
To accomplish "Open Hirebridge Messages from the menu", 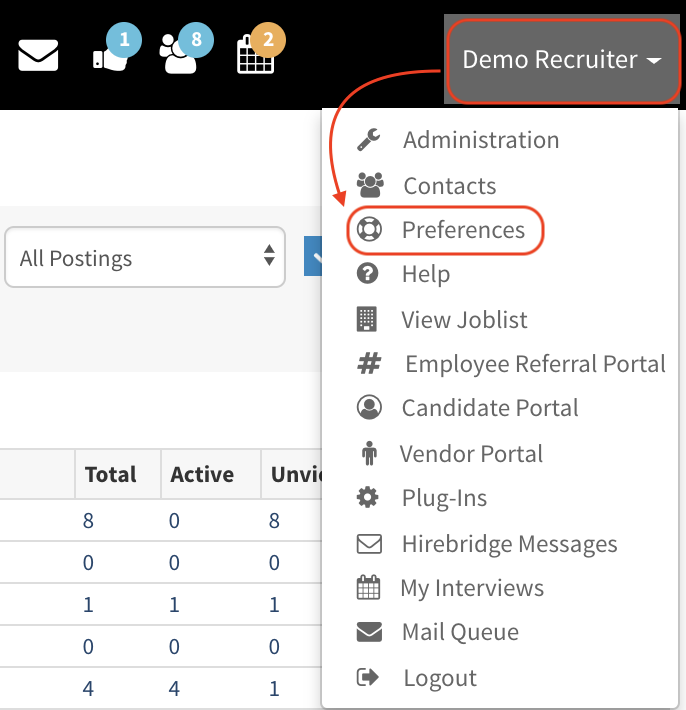I will point(509,544).
